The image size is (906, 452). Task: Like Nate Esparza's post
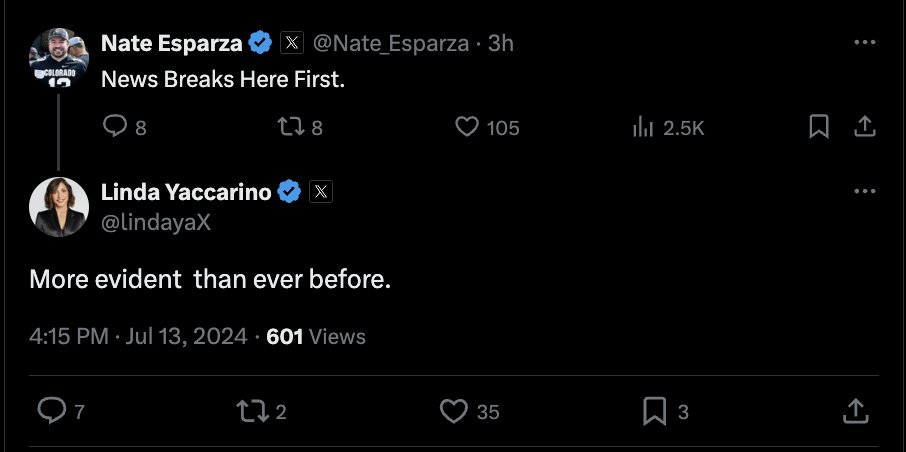pos(467,127)
